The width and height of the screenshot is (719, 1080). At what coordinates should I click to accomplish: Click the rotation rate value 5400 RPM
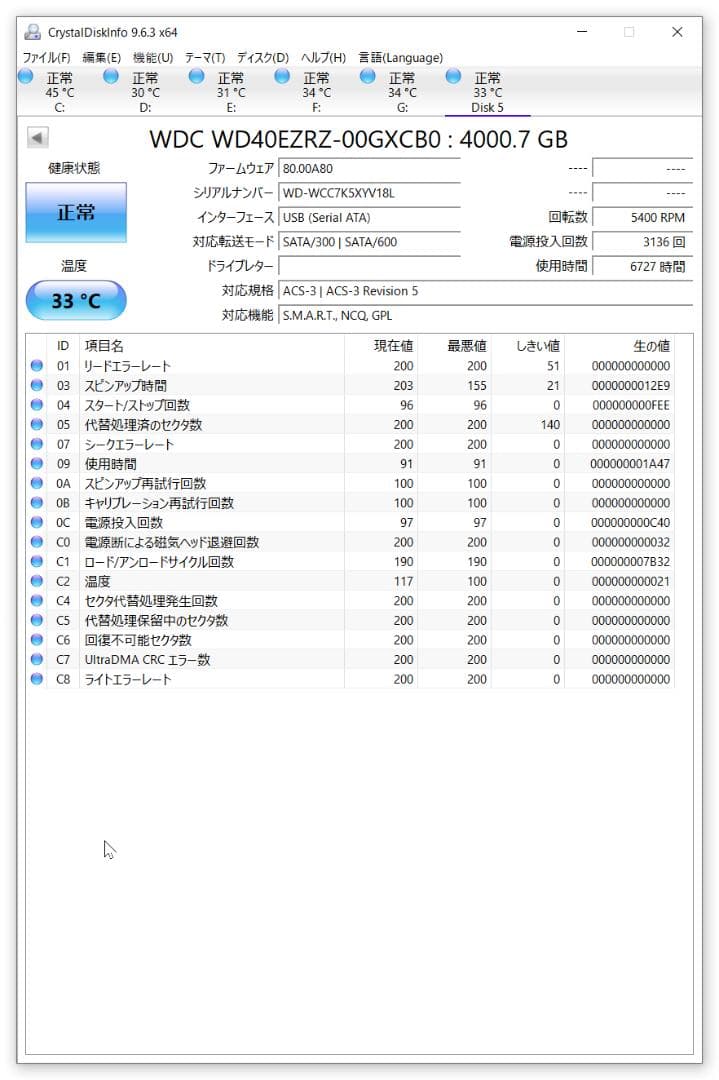(x=643, y=218)
